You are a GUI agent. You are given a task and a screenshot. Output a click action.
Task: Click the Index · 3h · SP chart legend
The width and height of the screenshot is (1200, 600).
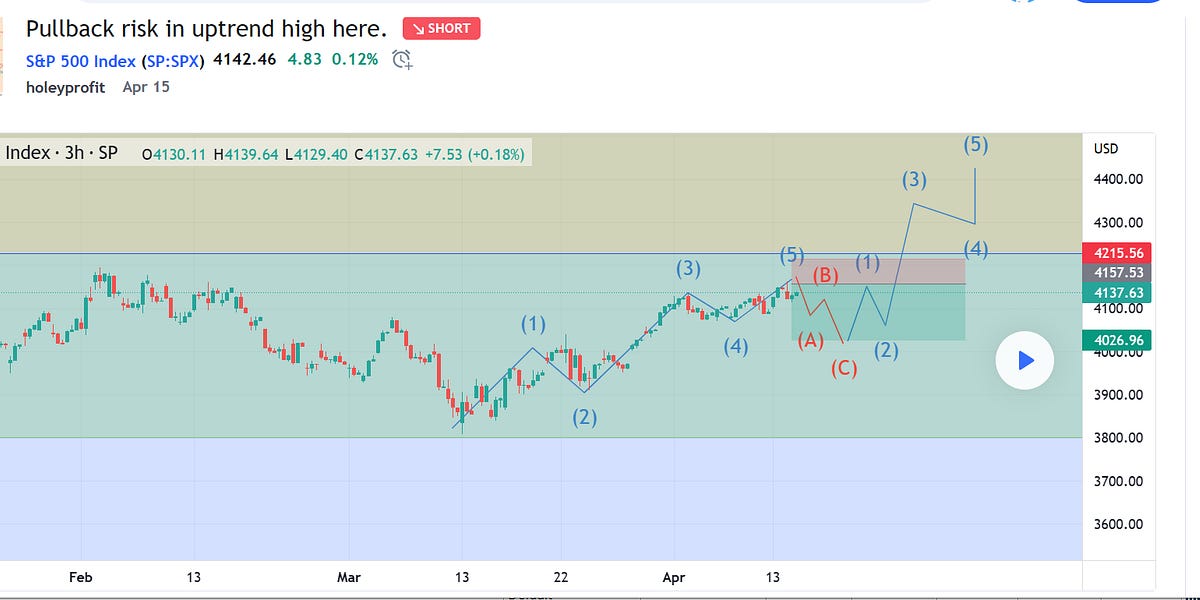pyautogui.click(x=60, y=152)
